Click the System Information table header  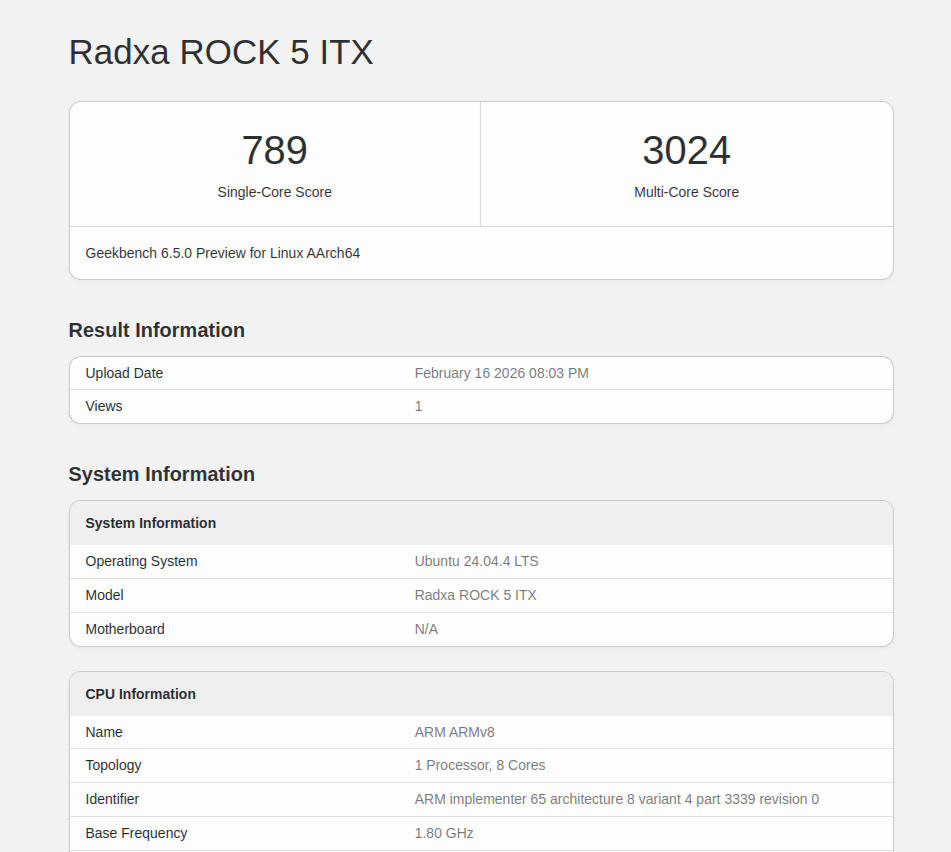[x=151, y=523]
